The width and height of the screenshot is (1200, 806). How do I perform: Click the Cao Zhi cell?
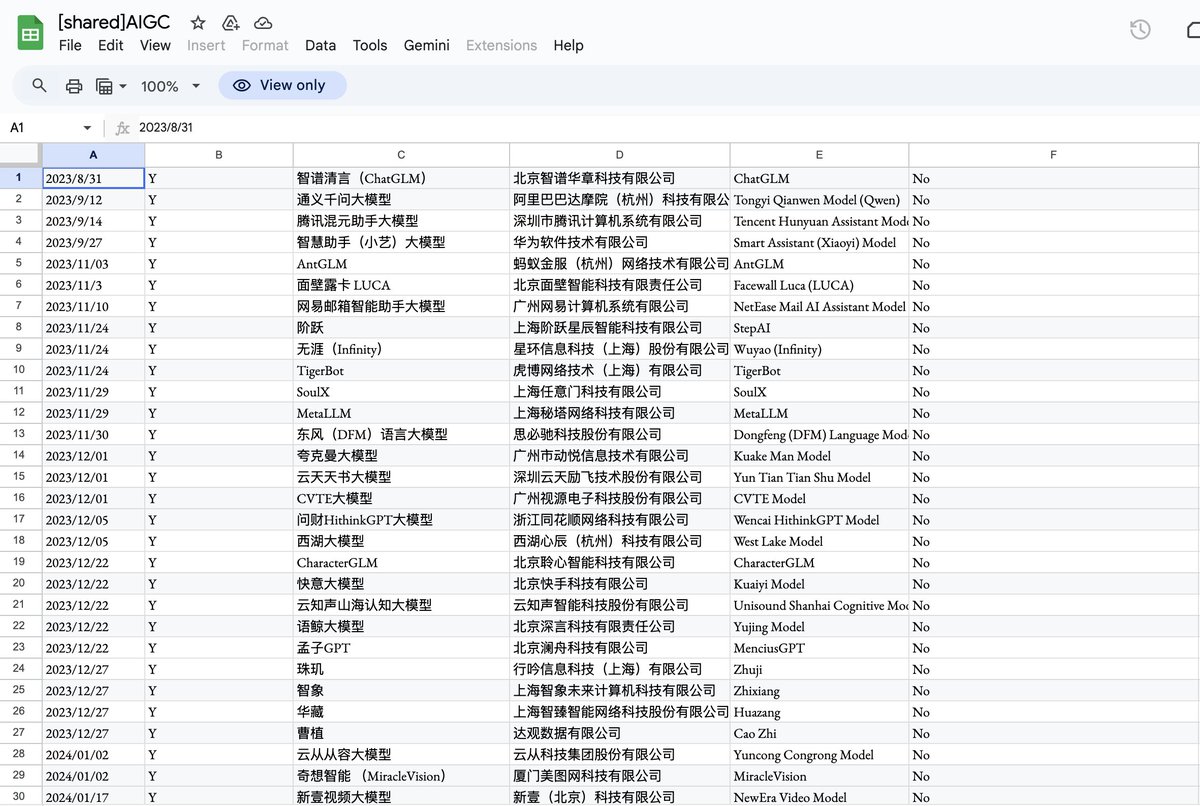[819, 733]
